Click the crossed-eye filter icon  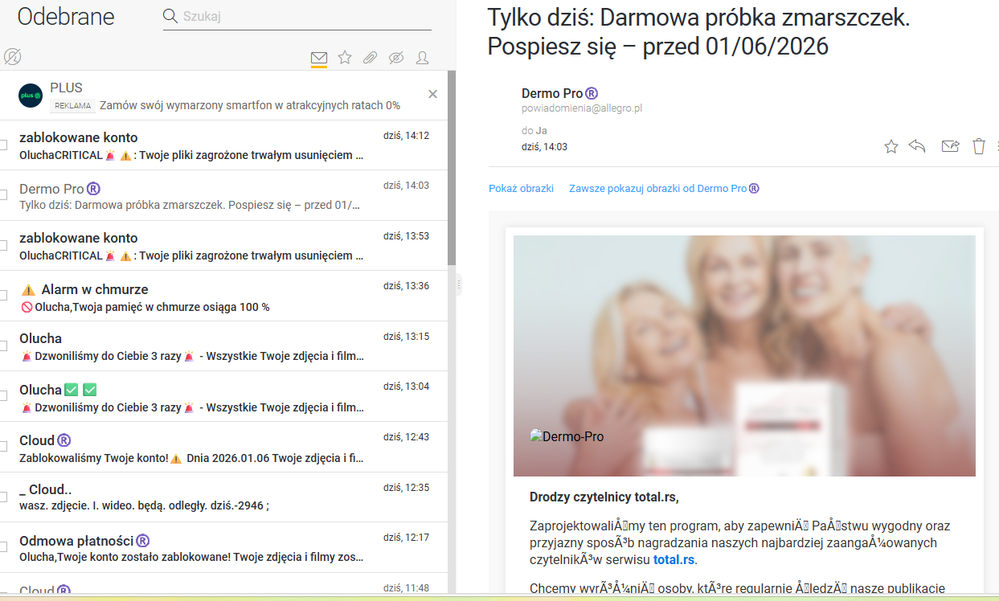(x=396, y=58)
